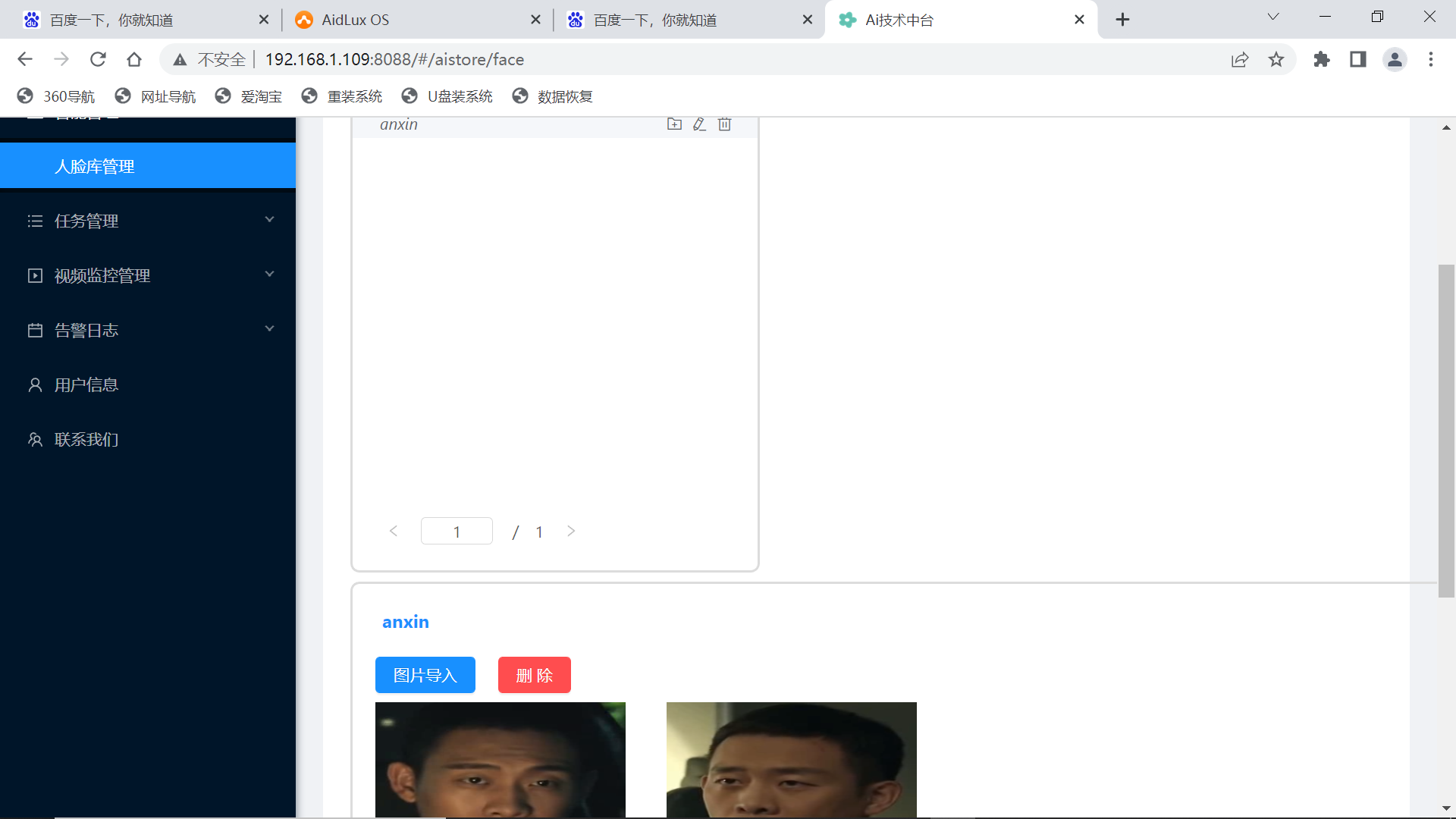
Task: Switch to the first 百度一下 tab
Action: tap(144, 20)
